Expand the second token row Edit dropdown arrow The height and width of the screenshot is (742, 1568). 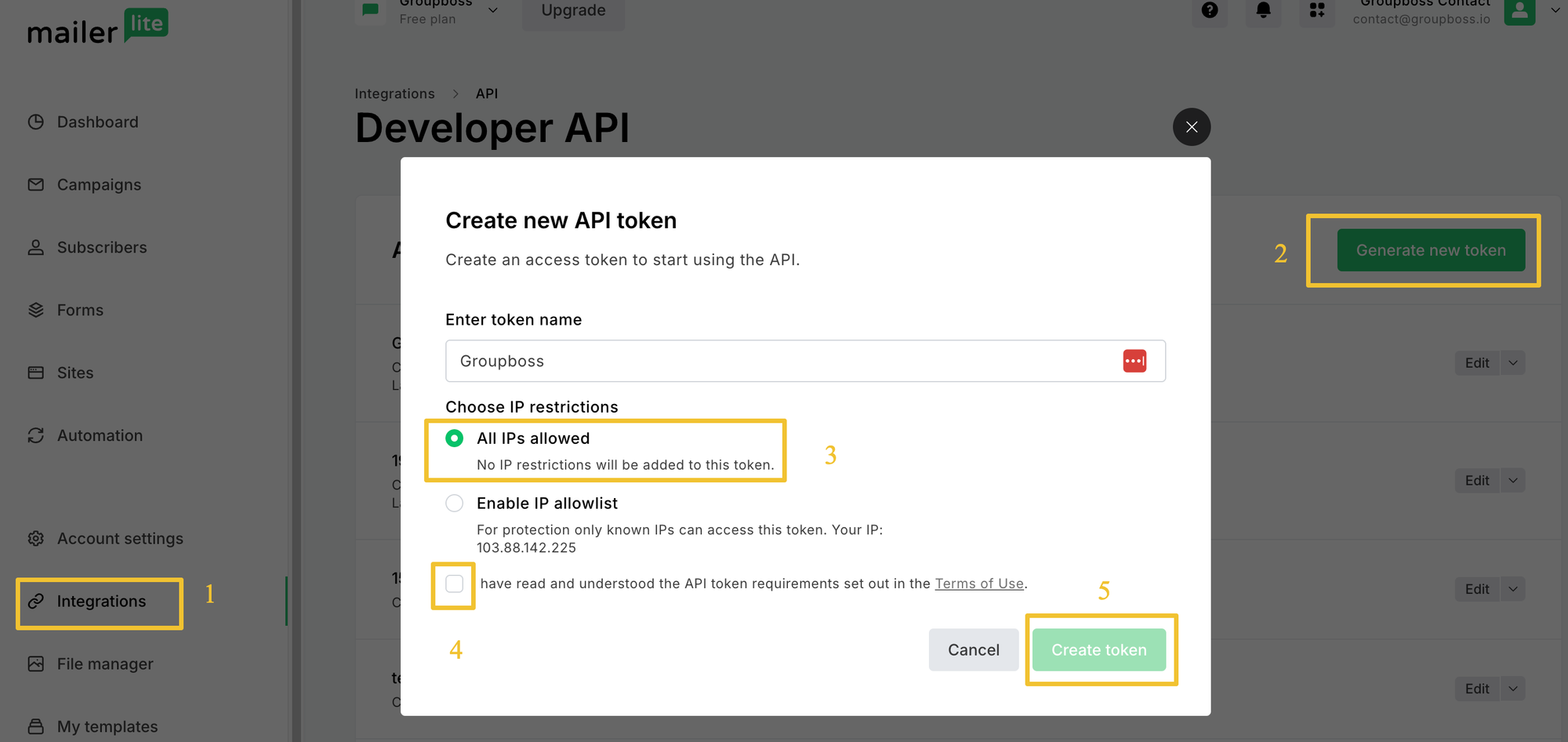point(1513,481)
